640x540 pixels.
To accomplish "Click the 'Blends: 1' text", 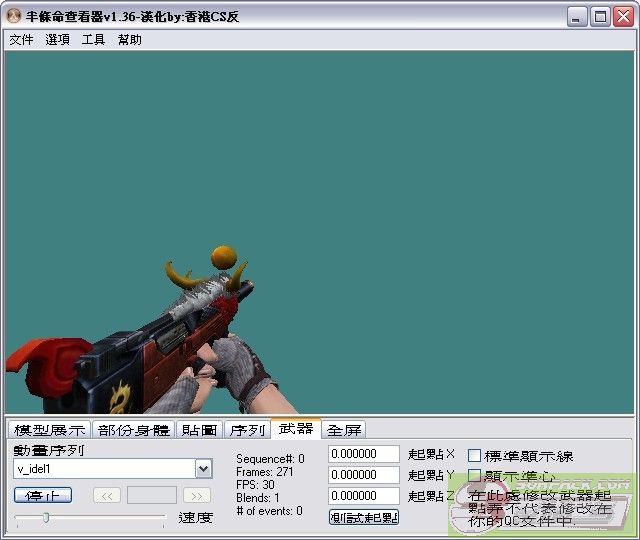I will click(x=258, y=498).
